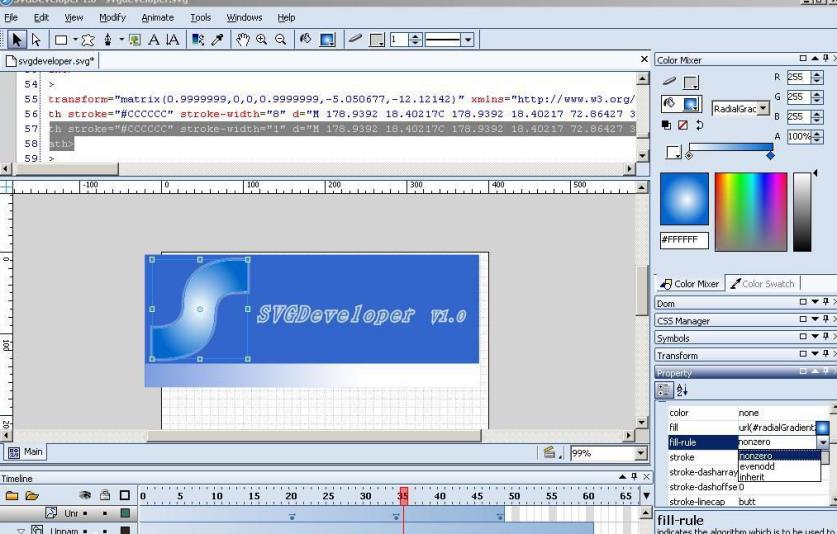Toggle the outline square in Timeline header
This screenshot has height=534, width=837.
point(125,495)
